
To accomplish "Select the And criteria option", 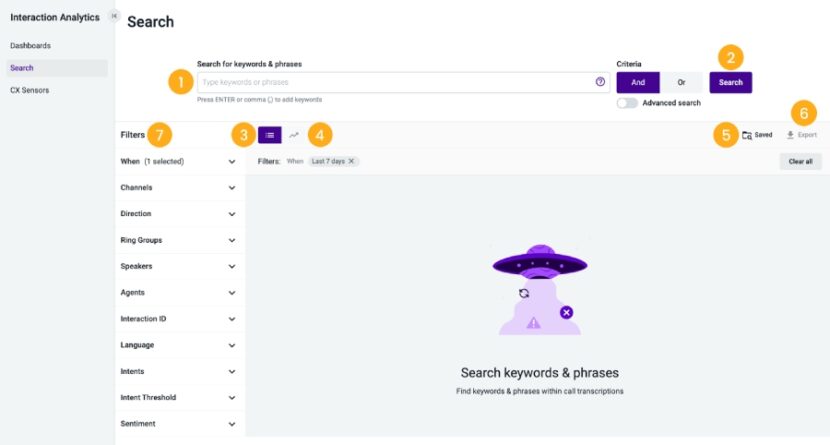I will [x=638, y=83].
